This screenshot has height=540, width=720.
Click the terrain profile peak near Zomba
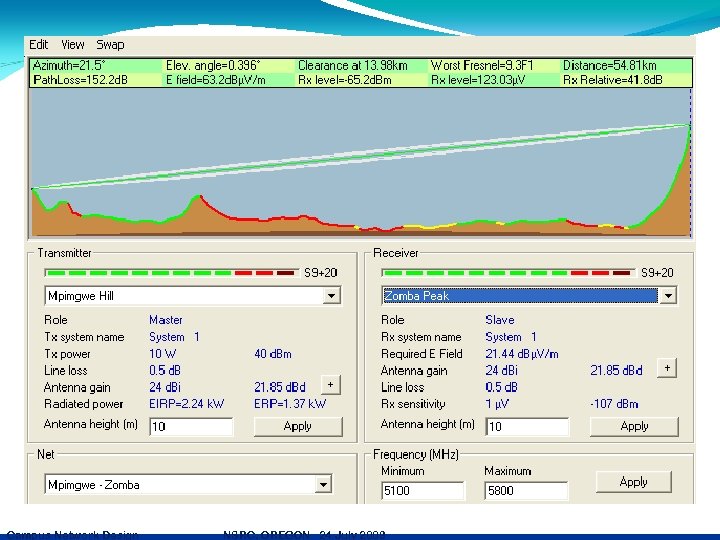[x=689, y=127]
